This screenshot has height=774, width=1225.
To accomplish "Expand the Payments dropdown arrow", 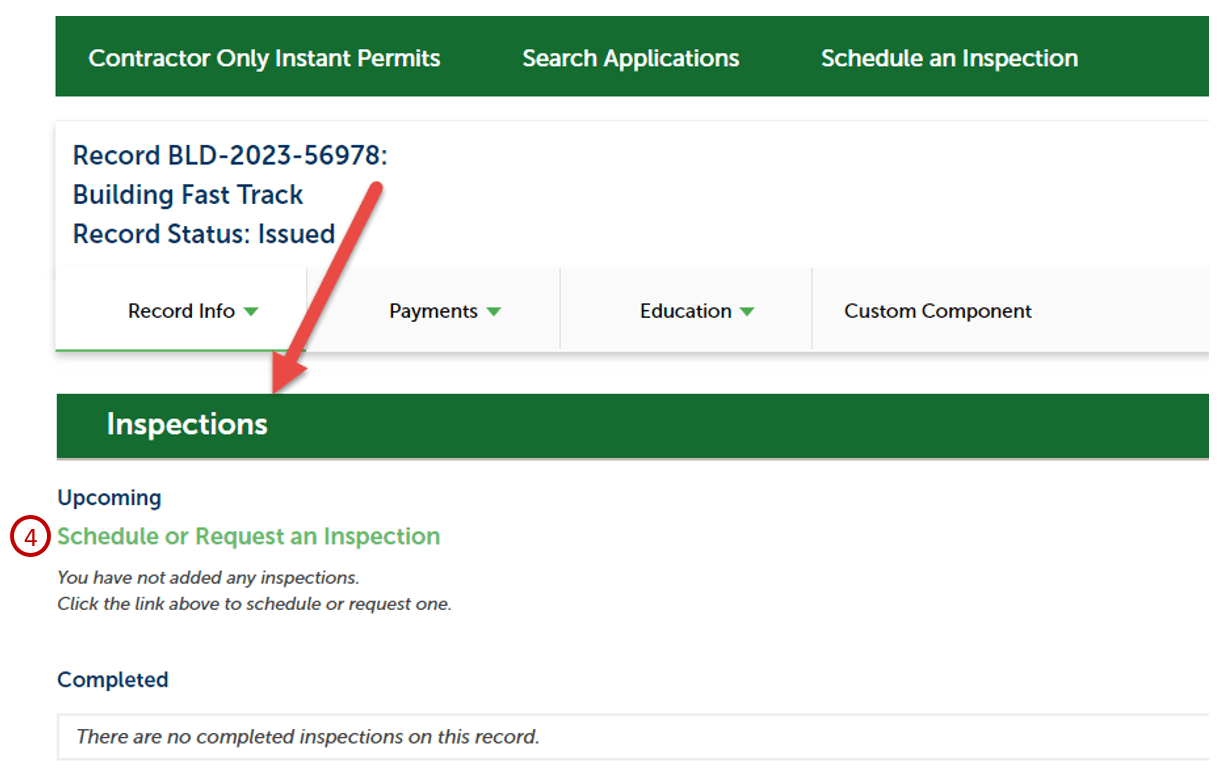I will pos(493,312).
